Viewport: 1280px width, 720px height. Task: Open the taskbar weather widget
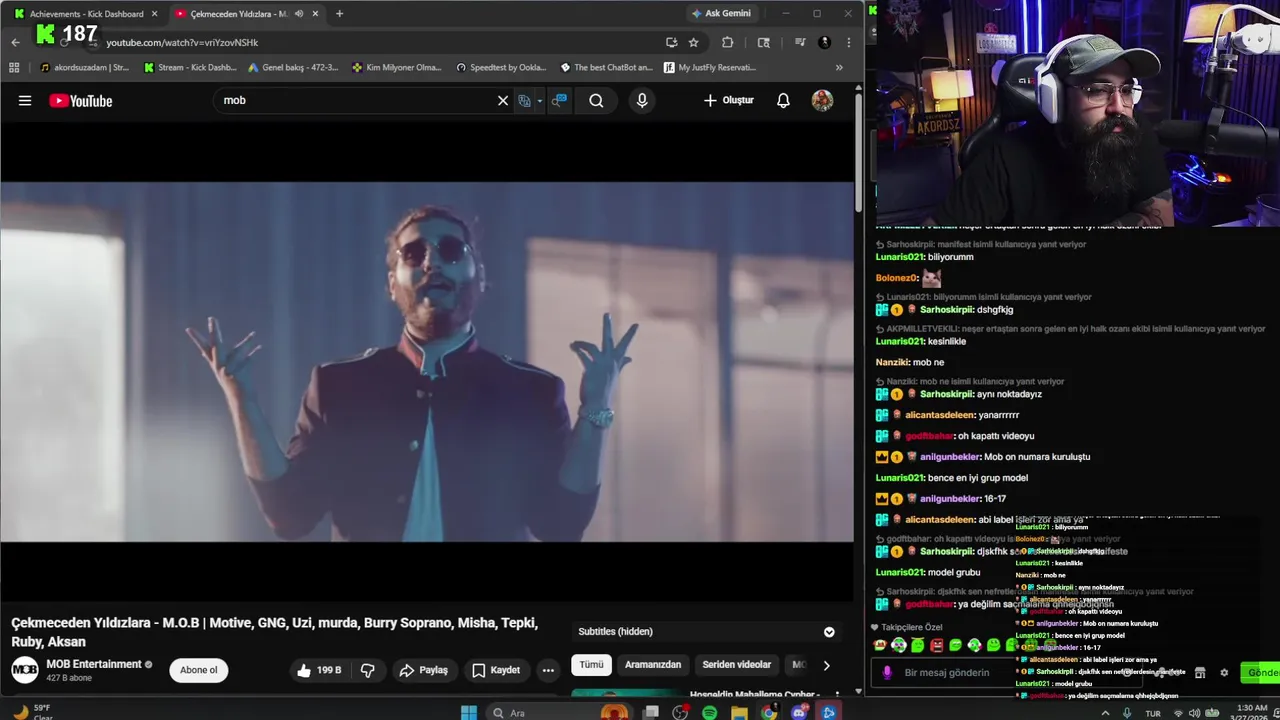32,712
